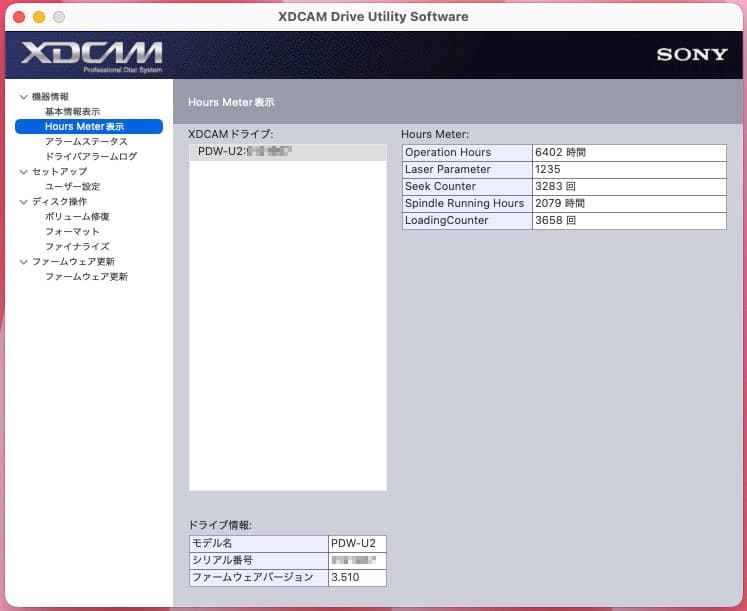This screenshot has height=611, width=747.
Task: Click Operation Hours row label
Action: [x=467, y=152]
